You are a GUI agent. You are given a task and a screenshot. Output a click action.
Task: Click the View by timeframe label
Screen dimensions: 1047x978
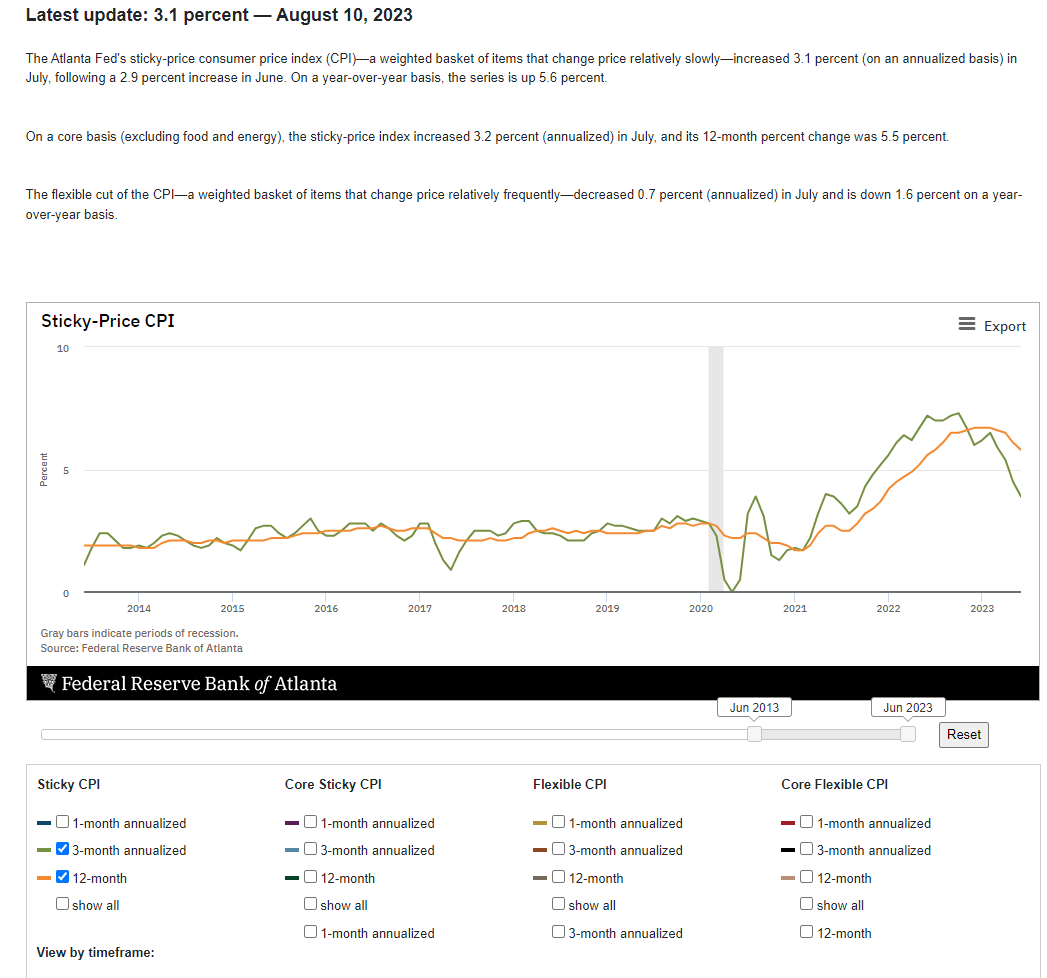point(95,953)
